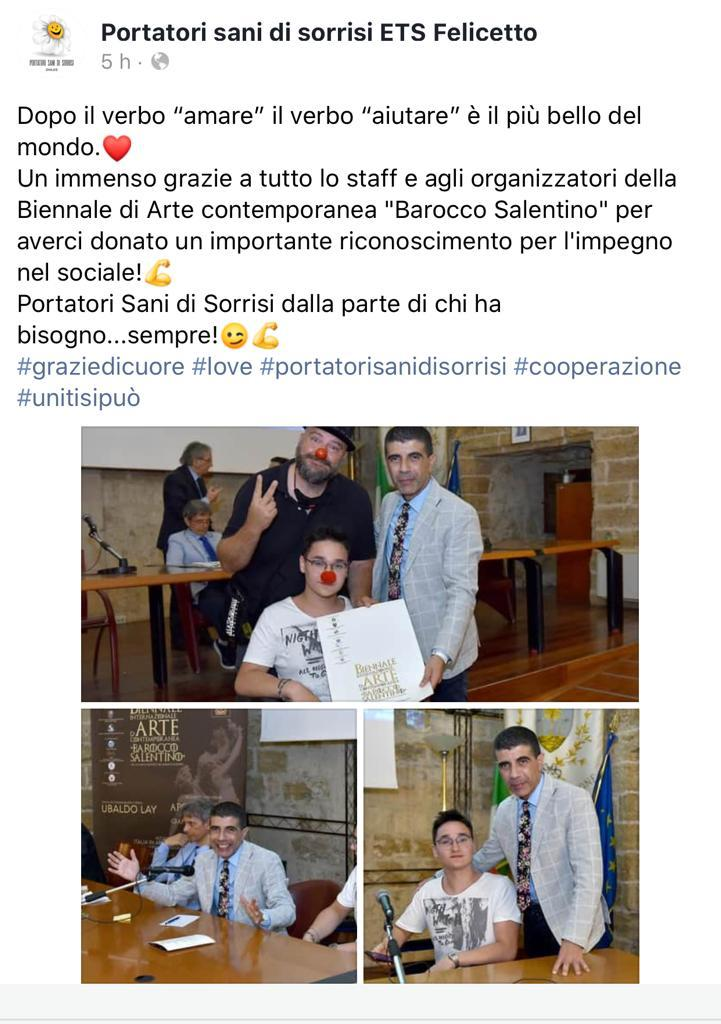The width and height of the screenshot is (721, 1024).
Task: Open the #unitisipuò hashtag
Action: click(x=78, y=398)
